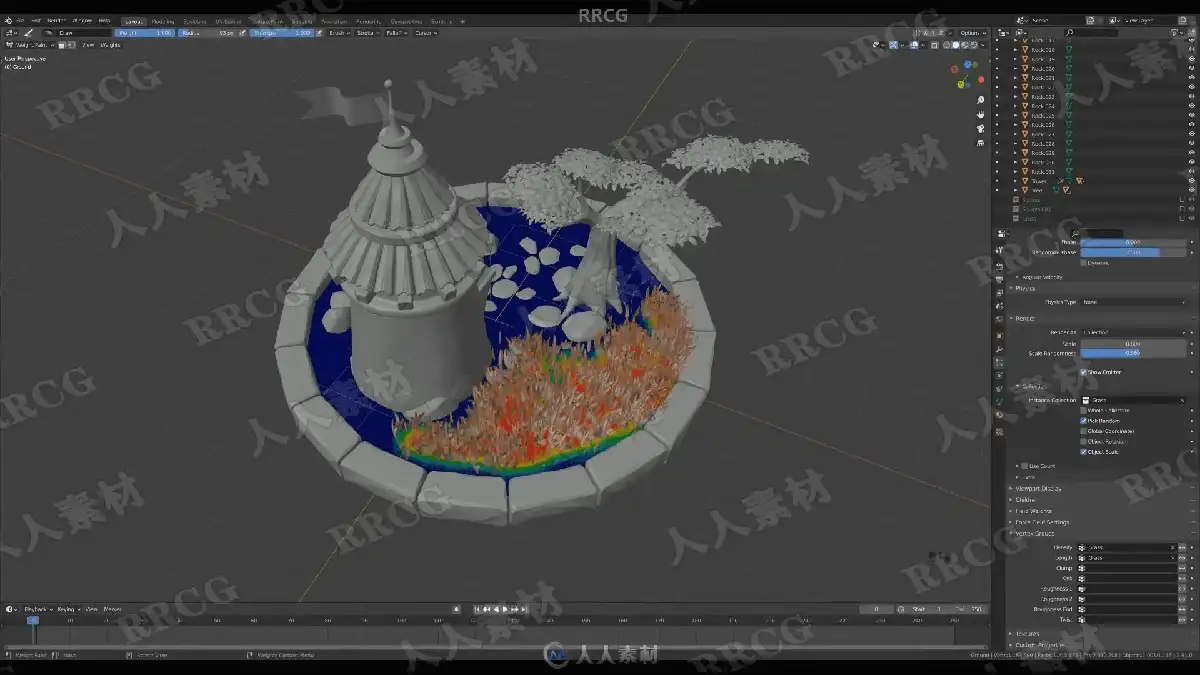1200x675 pixels.
Task: Switch to the Sculpting workspace tab
Action: (194, 20)
